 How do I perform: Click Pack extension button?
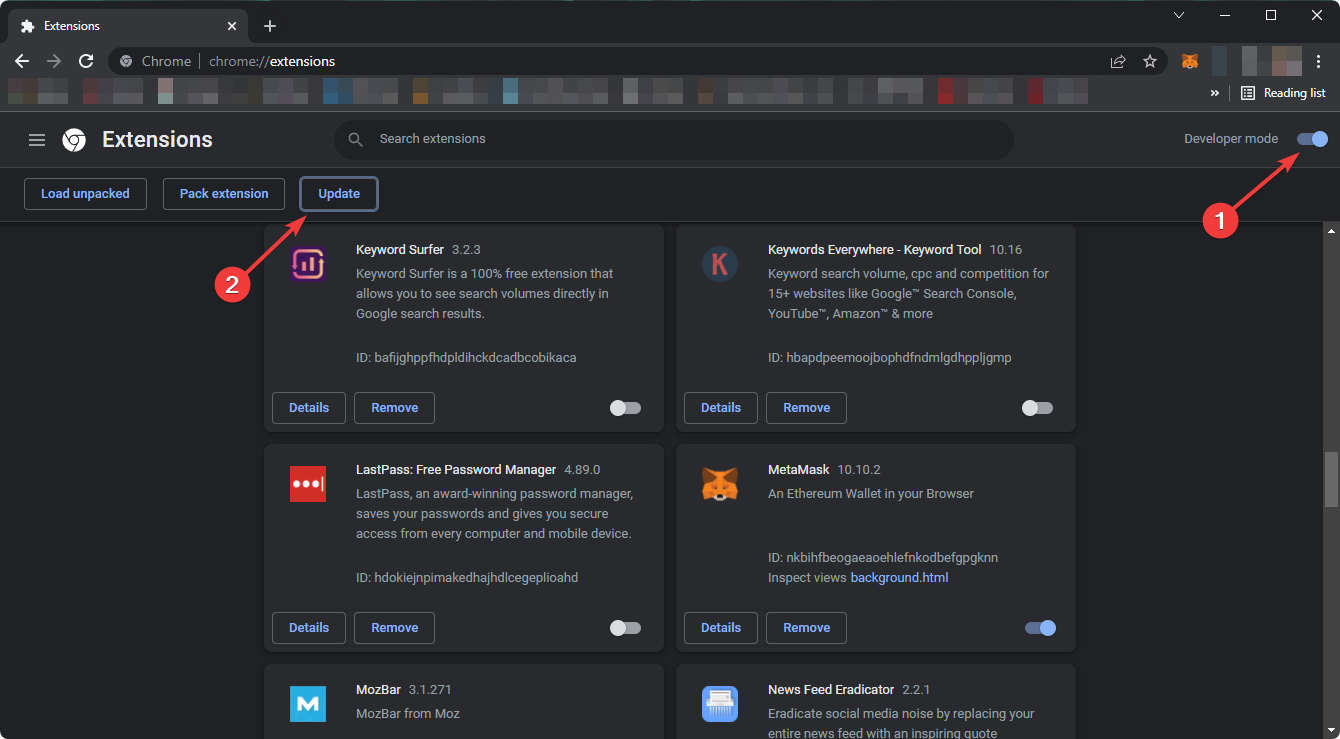pyautogui.click(x=224, y=194)
